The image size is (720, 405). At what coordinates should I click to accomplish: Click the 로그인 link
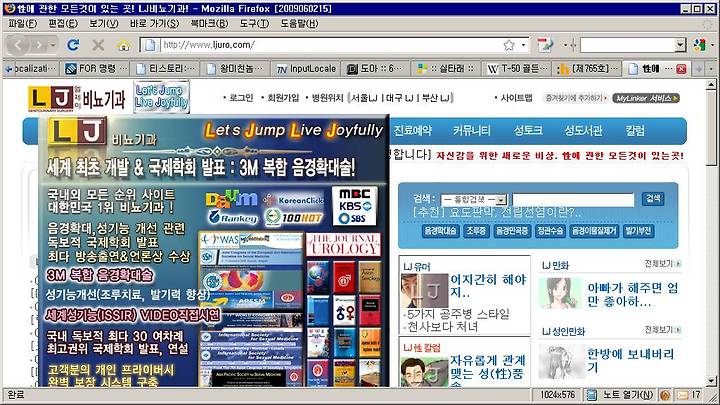[241, 98]
